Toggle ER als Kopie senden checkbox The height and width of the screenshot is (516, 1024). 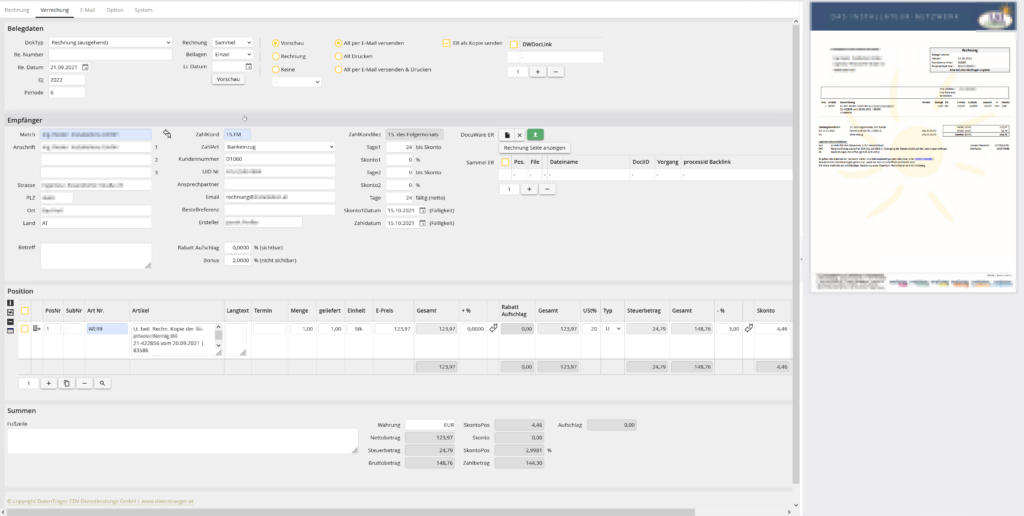tap(447, 43)
